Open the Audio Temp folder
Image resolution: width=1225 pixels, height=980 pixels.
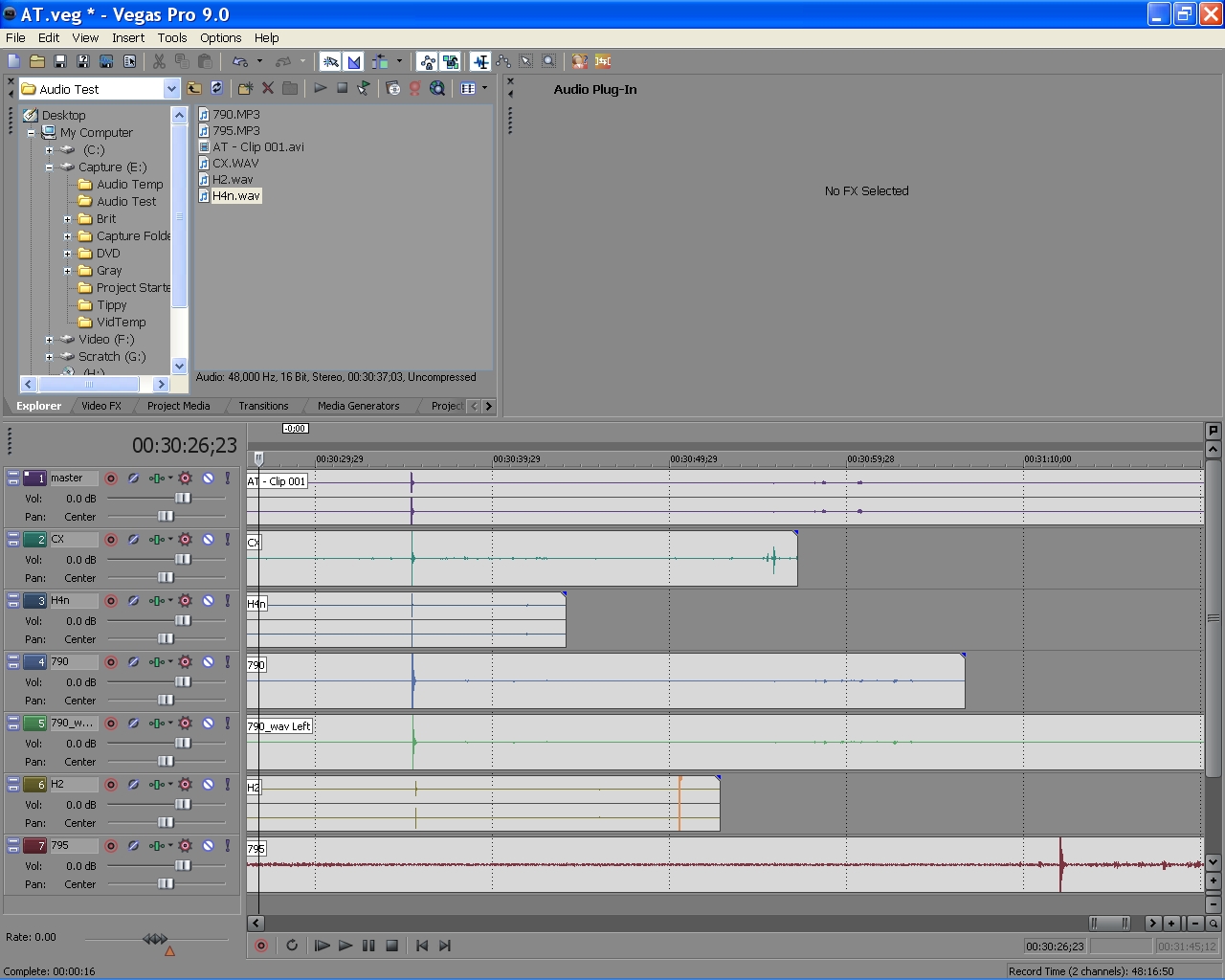pyautogui.click(x=129, y=185)
